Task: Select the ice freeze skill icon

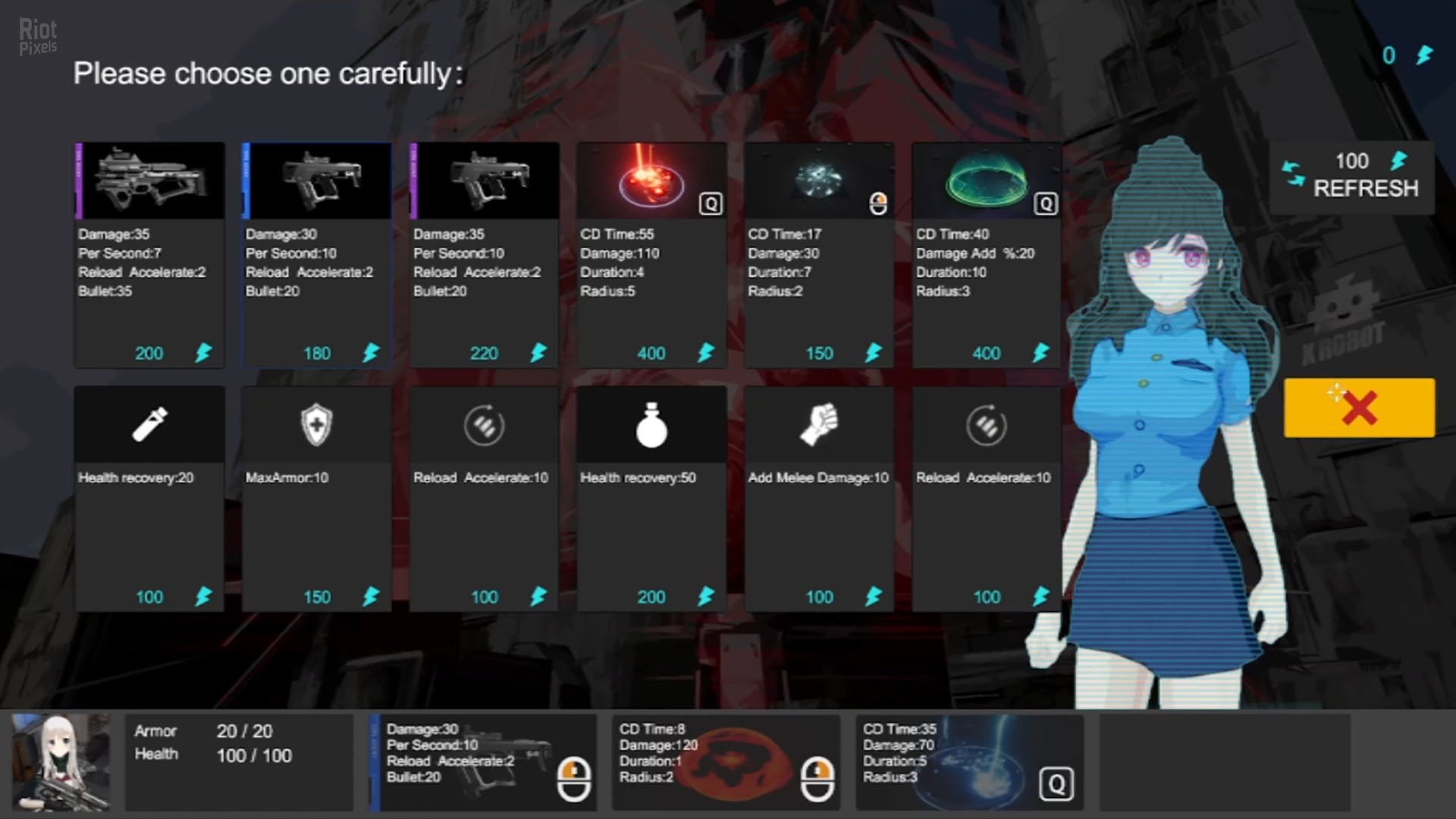Action: (x=817, y=180)
